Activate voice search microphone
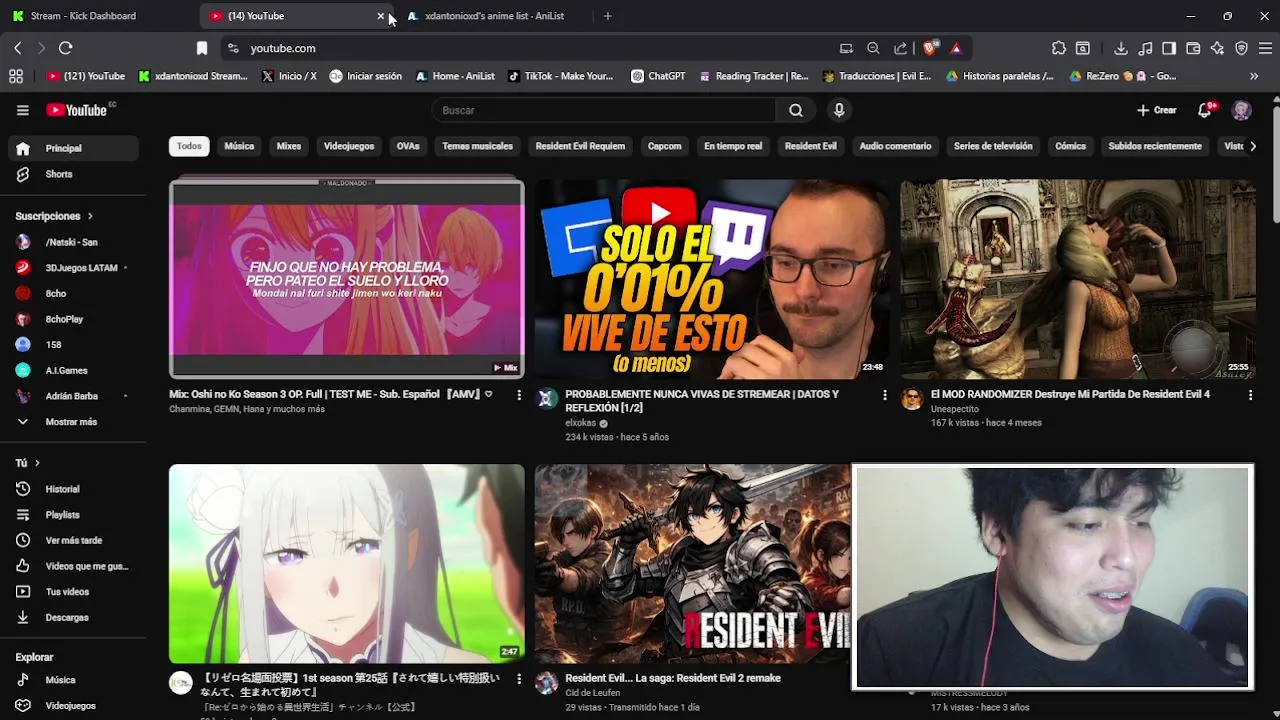This screenshot has height=720, width=1280. pos(839,110)
